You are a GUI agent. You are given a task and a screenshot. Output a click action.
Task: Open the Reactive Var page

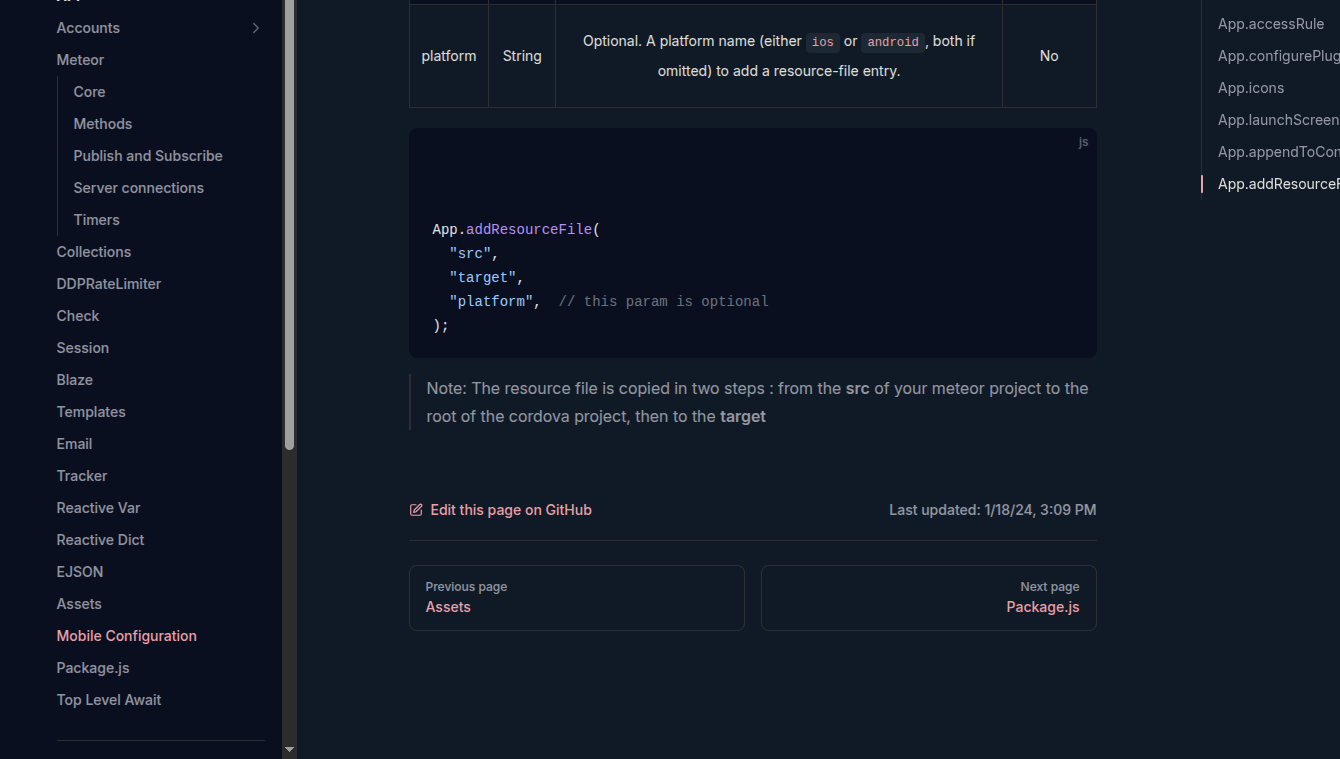tap(98, 508)
